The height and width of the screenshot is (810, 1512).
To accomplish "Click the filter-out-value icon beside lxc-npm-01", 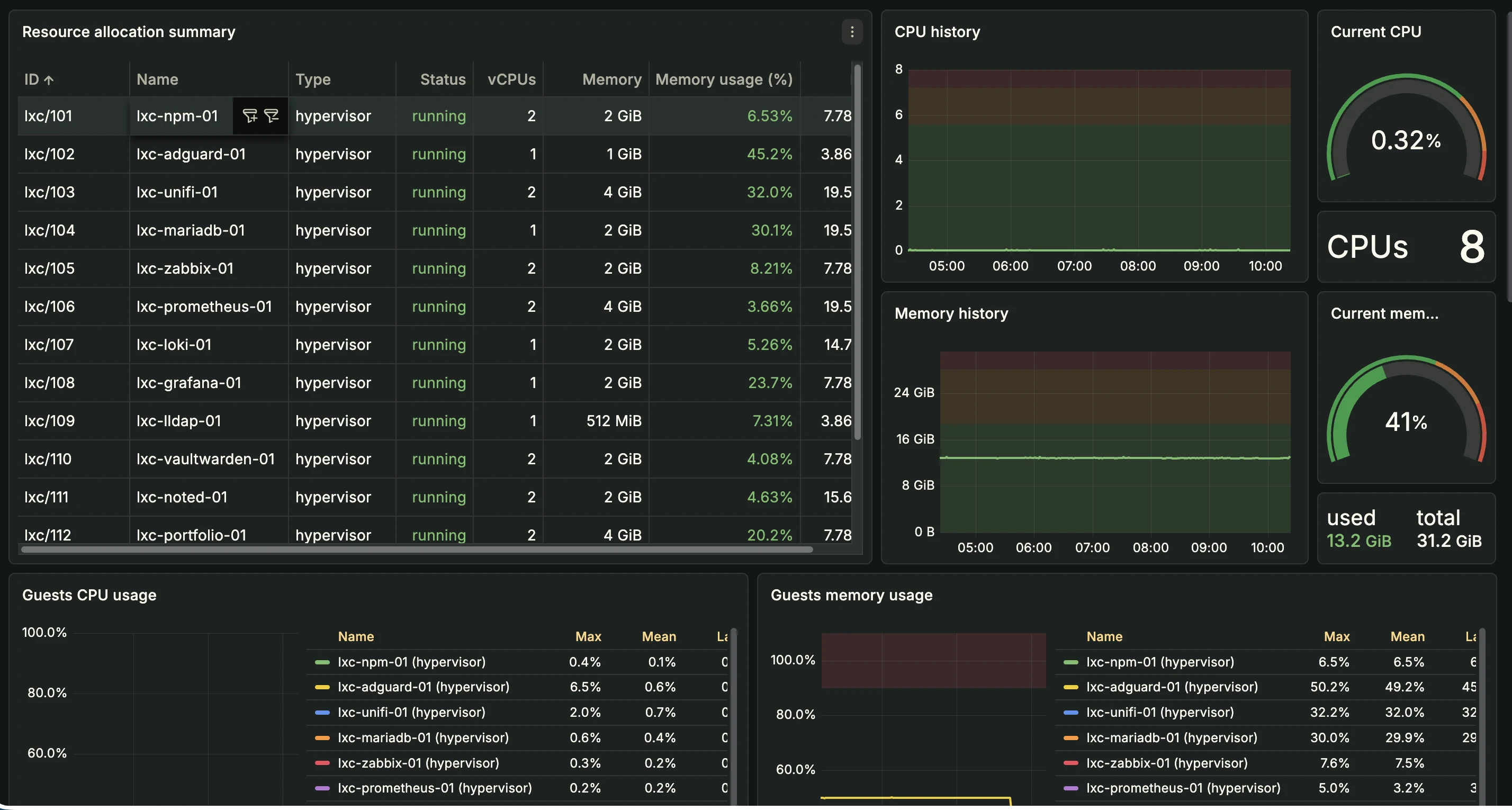I will [271, 115].
